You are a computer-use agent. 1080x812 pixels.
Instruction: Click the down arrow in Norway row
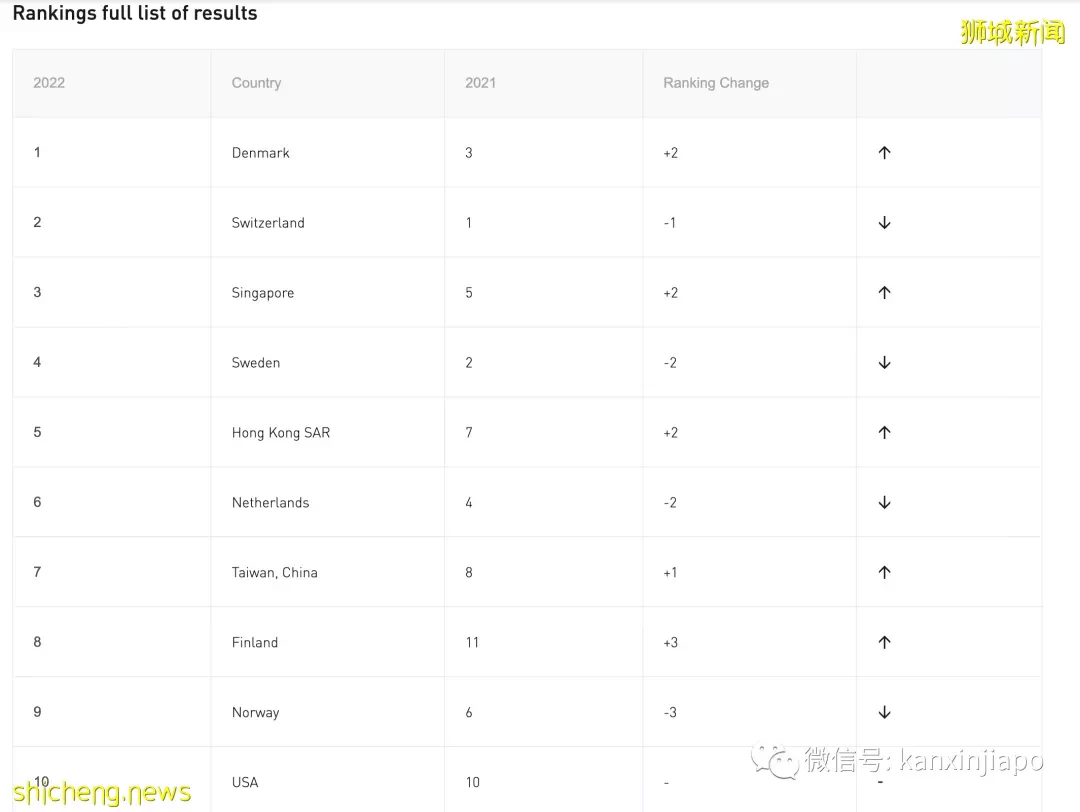884,712
